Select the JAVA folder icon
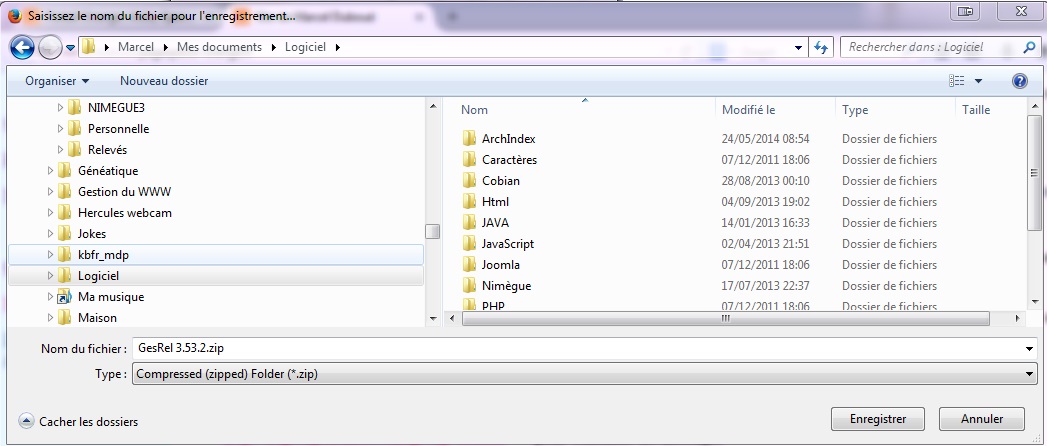 [x=469, y=223]
